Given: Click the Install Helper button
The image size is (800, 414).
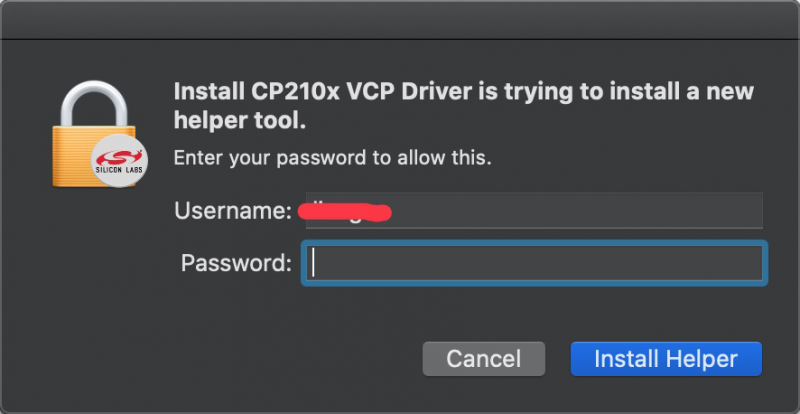Looking at the screenshot, I should 666,359.
